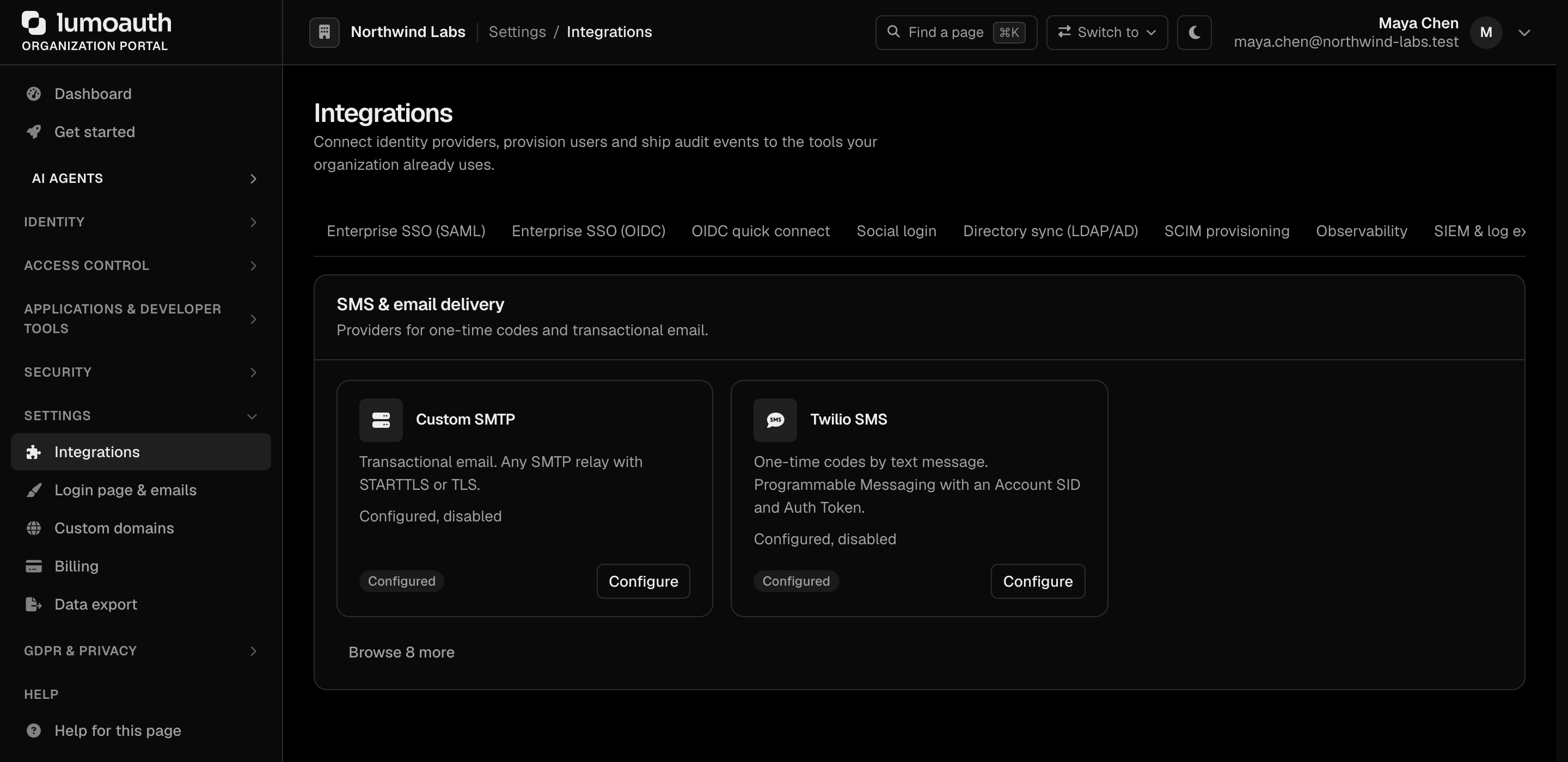The height and width of the screenshot is (762, 1568).
Task: Click the Login page brush icon
Action: tap(33, 490)
